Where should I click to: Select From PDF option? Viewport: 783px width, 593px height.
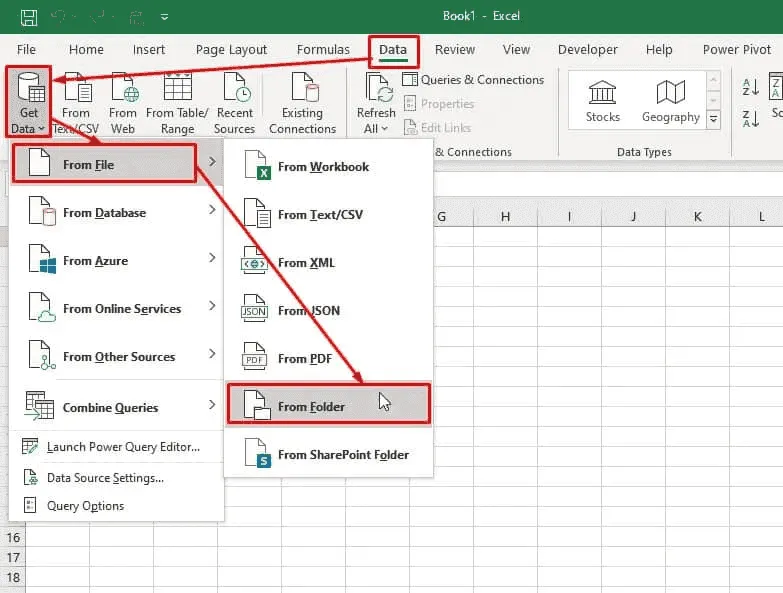304,358
